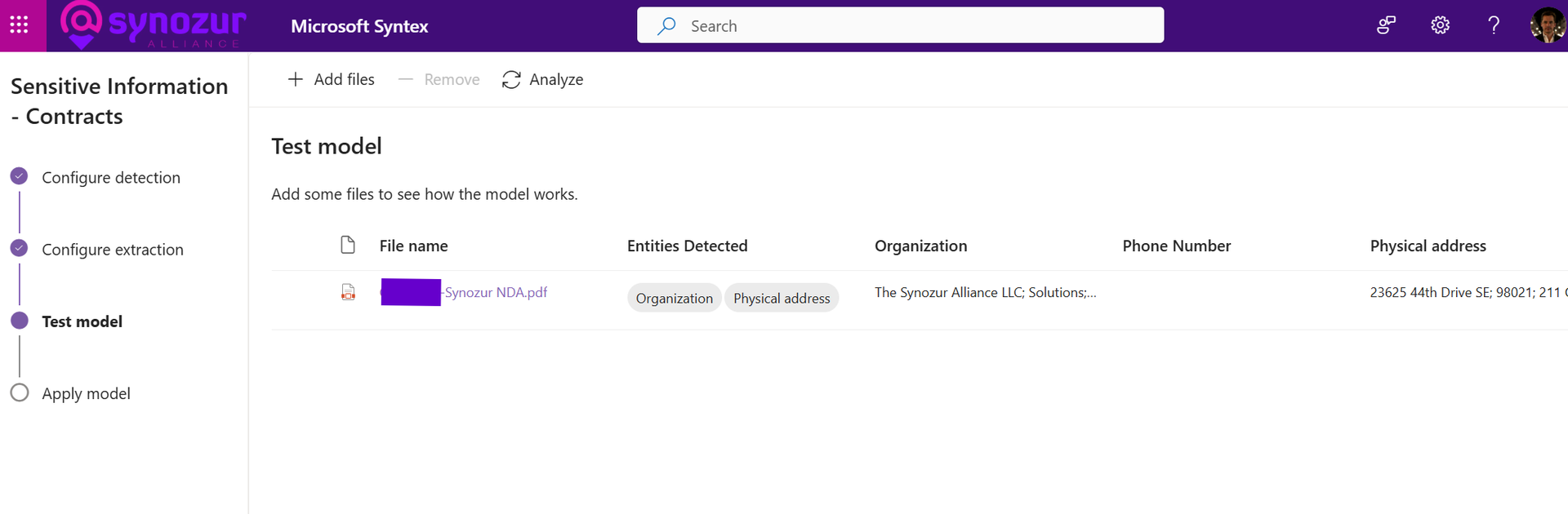
Task: Sort by File name column header
Action: (413, 246)
